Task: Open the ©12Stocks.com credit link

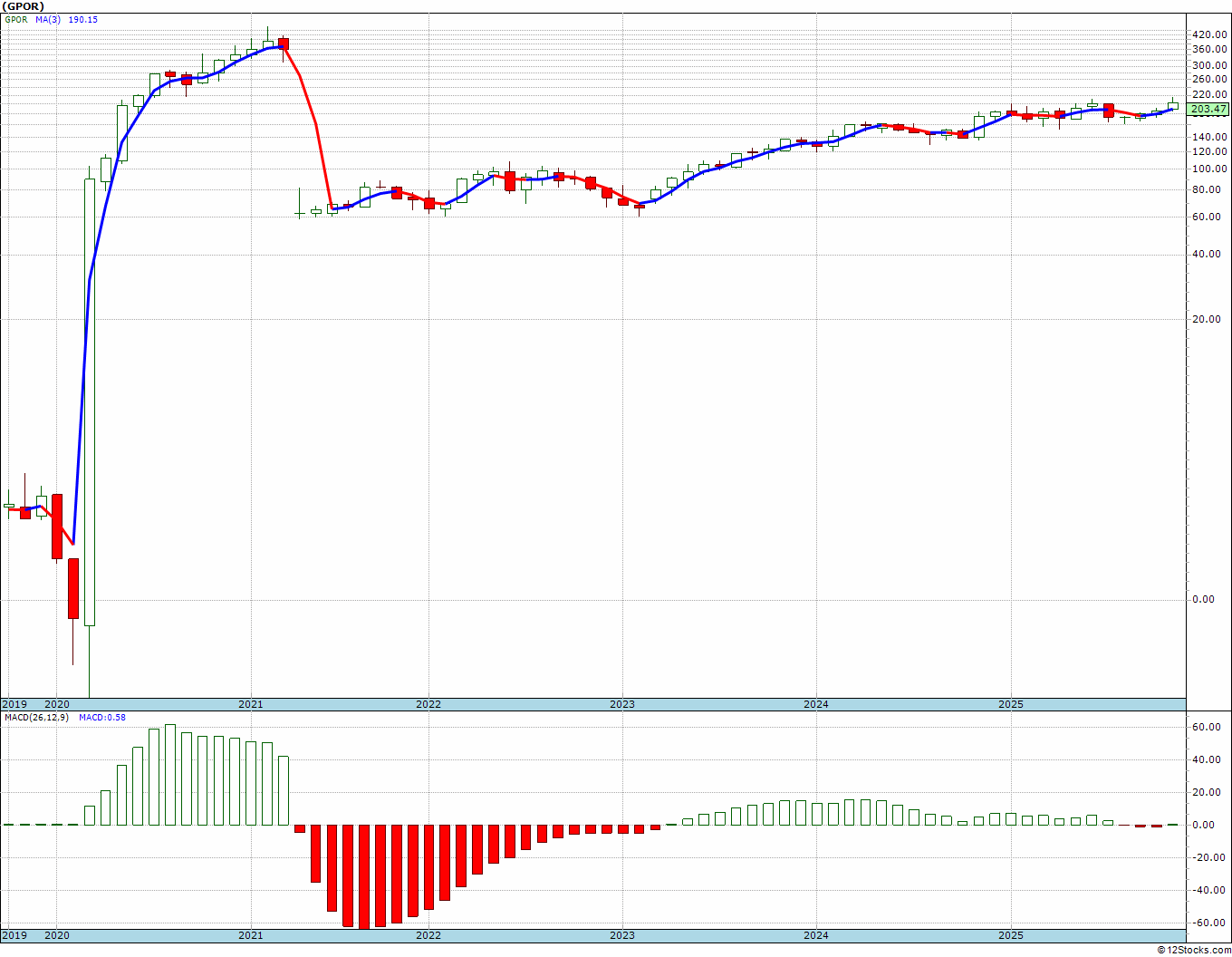Action: [1194, 950]
